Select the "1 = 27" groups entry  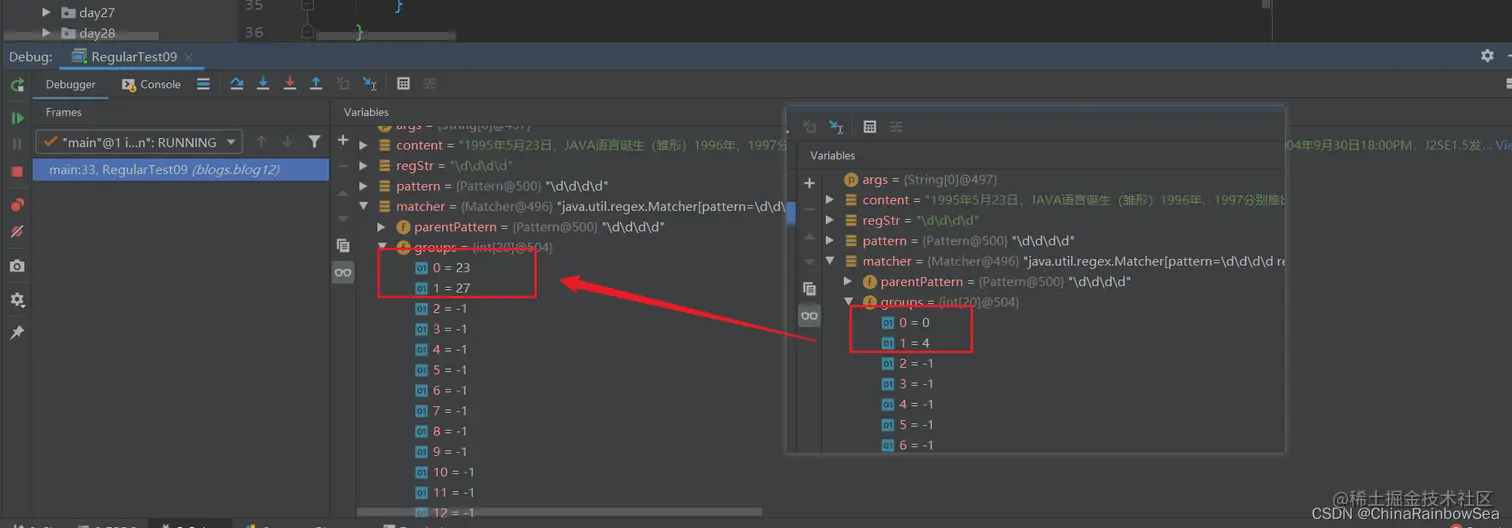443,288
